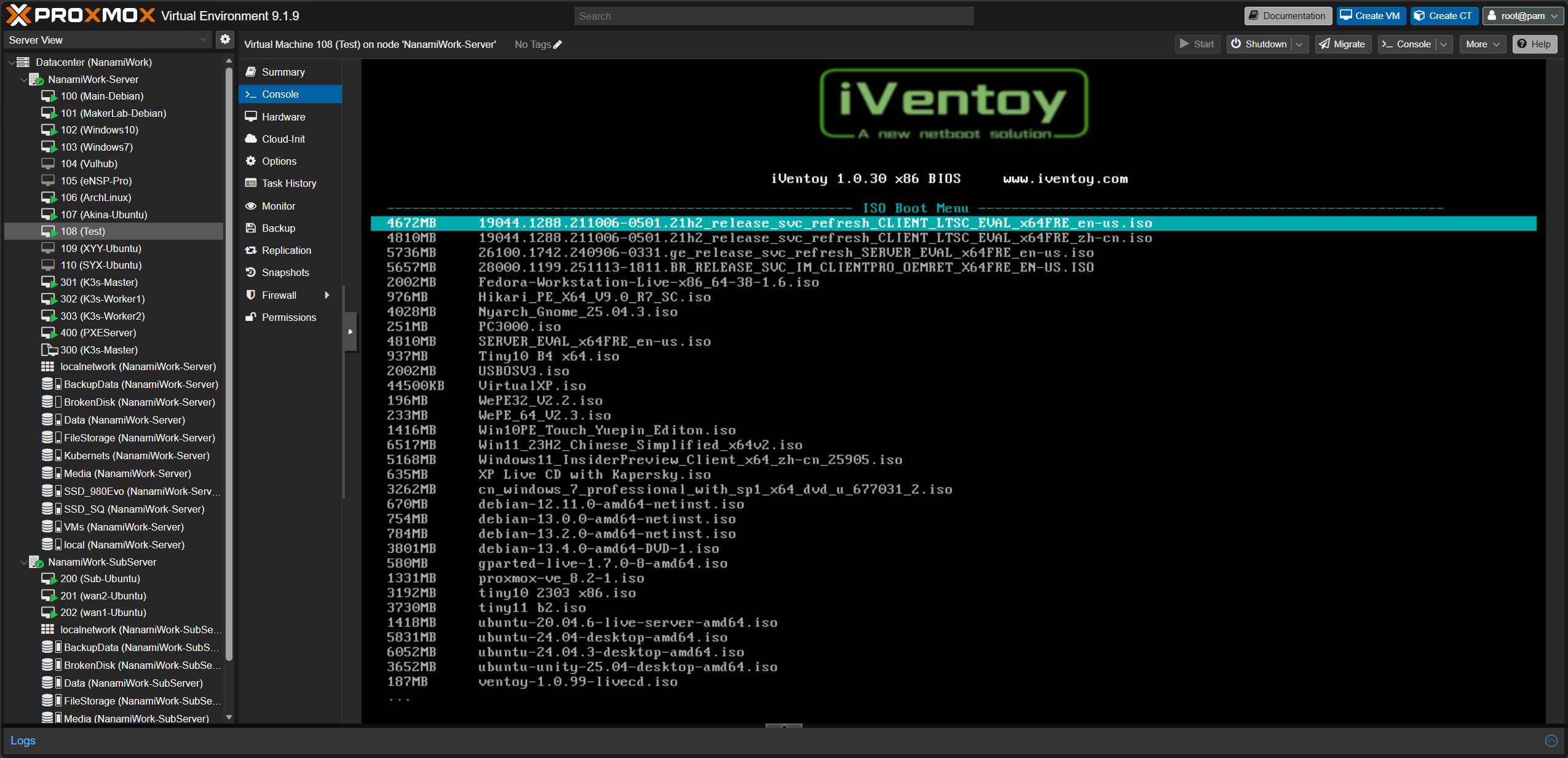Image resolution: width=1568 pixels, height=758 pixels.
Task: Click the NanamiWork-SubServer node icon
Action: tap(36, 562)
